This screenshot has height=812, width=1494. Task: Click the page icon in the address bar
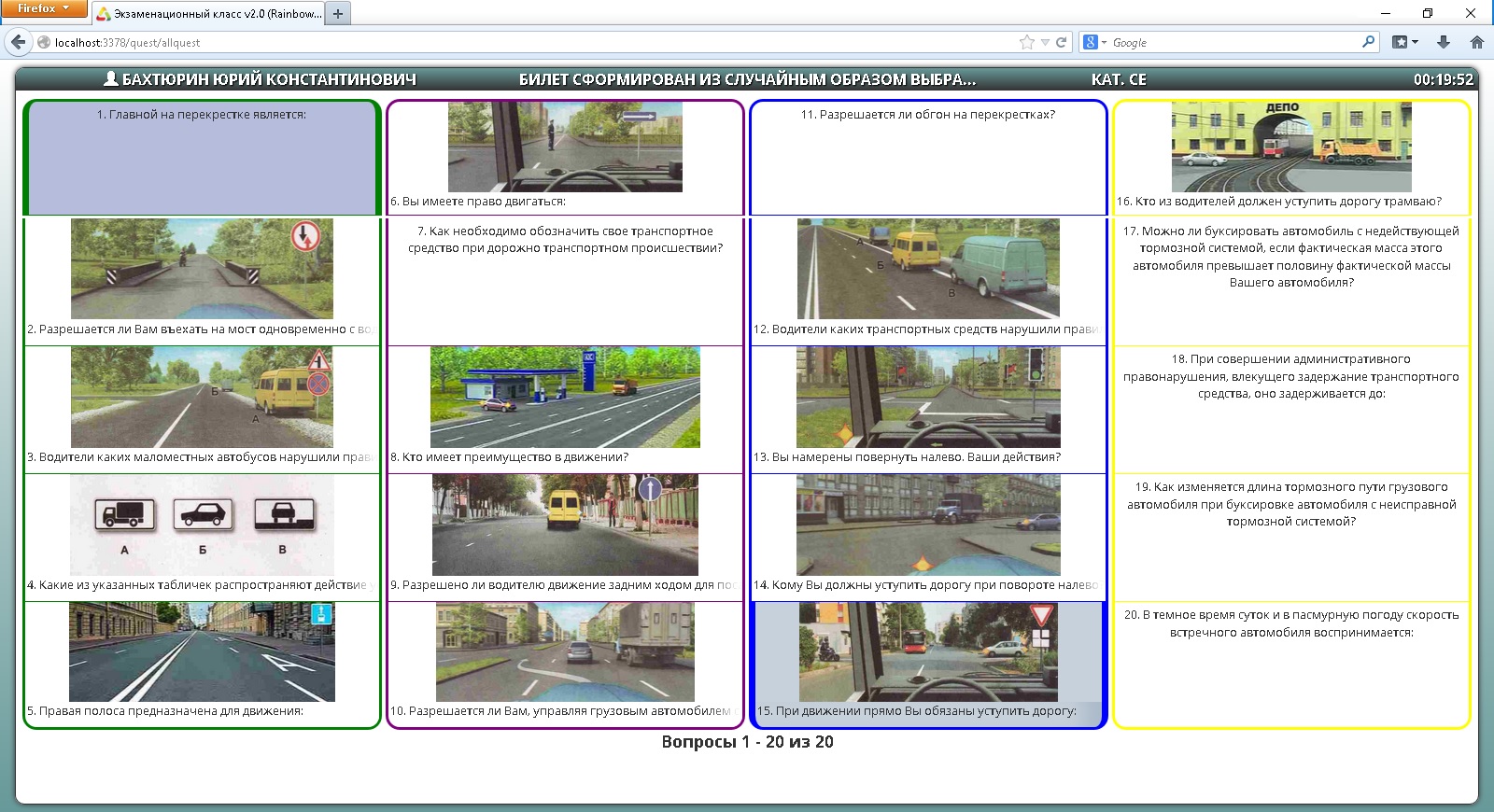(43, 42)
